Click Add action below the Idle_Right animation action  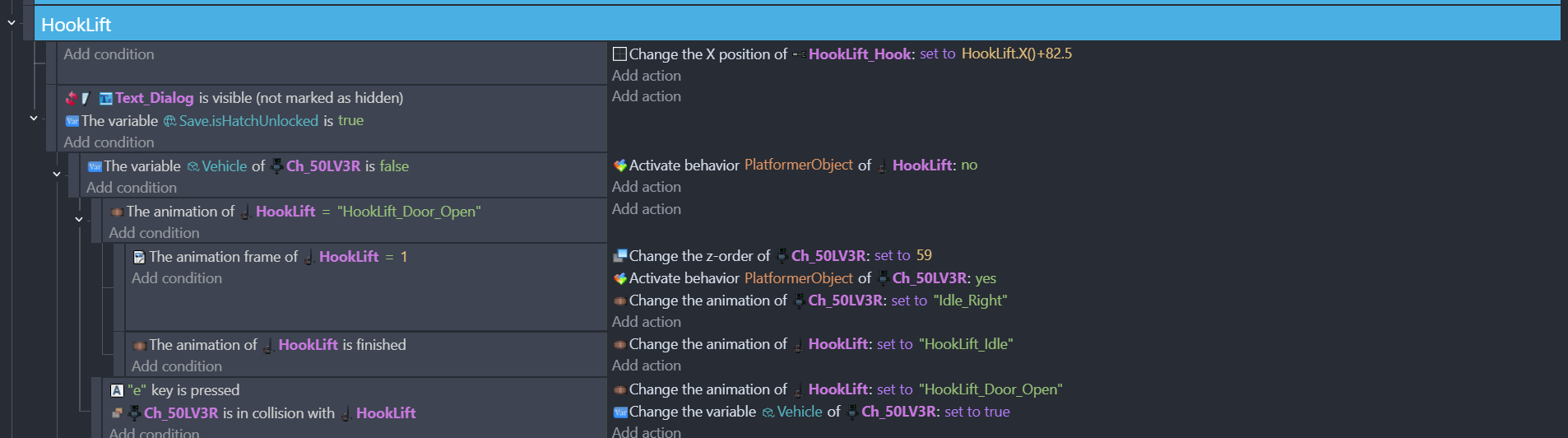pyautogui.click(x=646, y=322)
